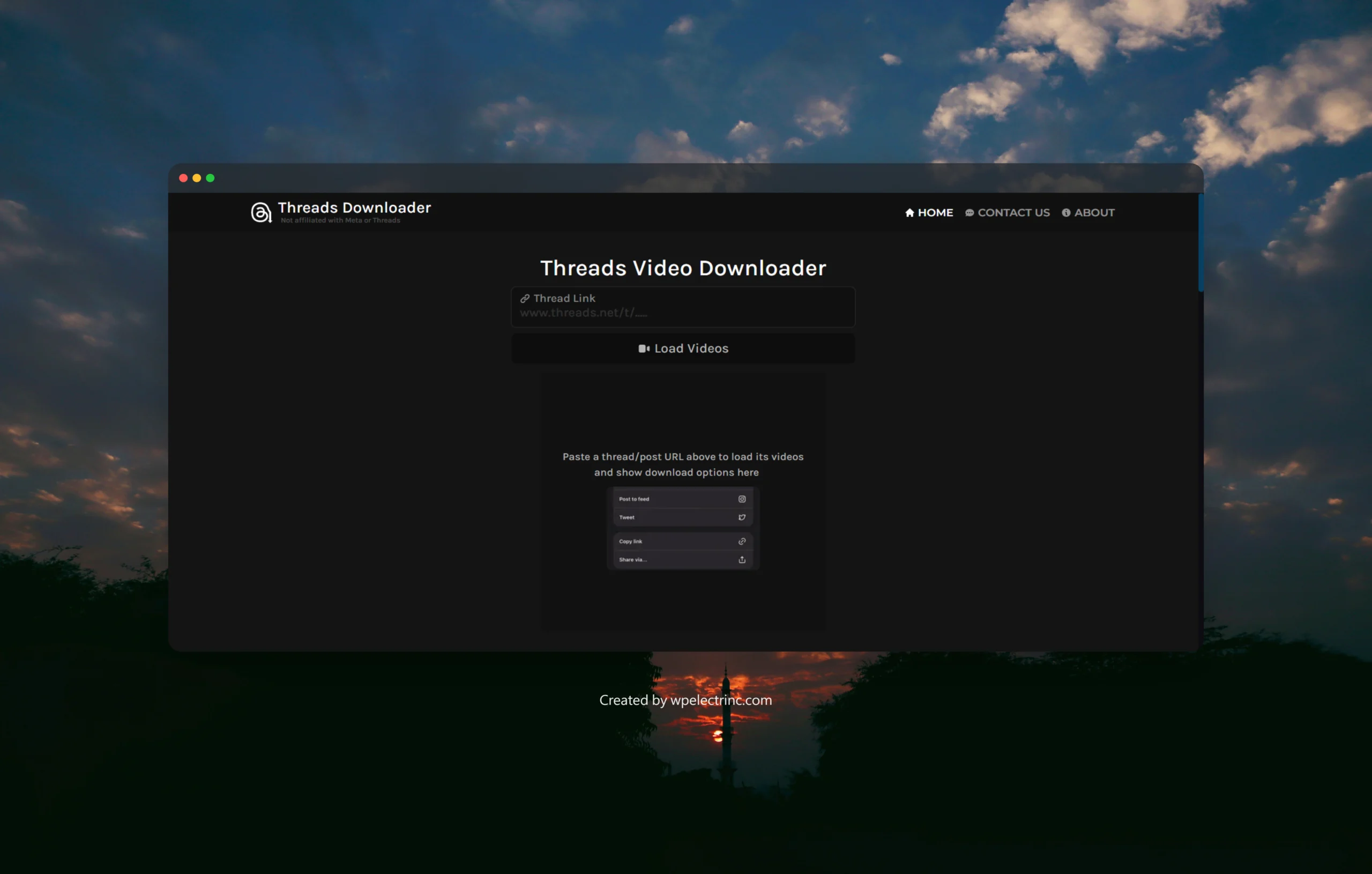1372x874 pixels.
Task: Click the chat bubble icon near Contact Us
Action: pos(969,213)
